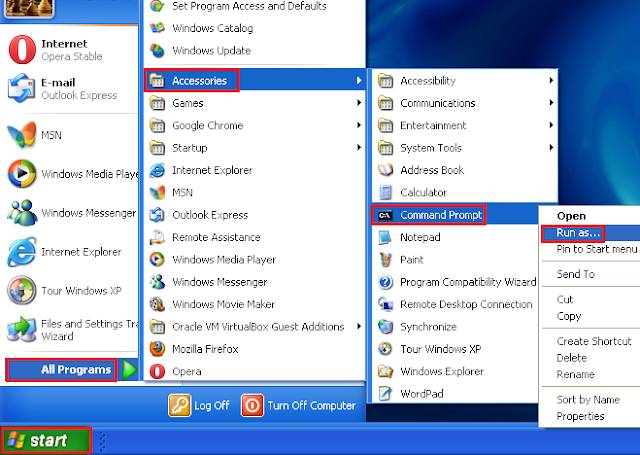Click Mozilla Firefox icon
The image size is (640, 455).
click(x=157, y=349)
